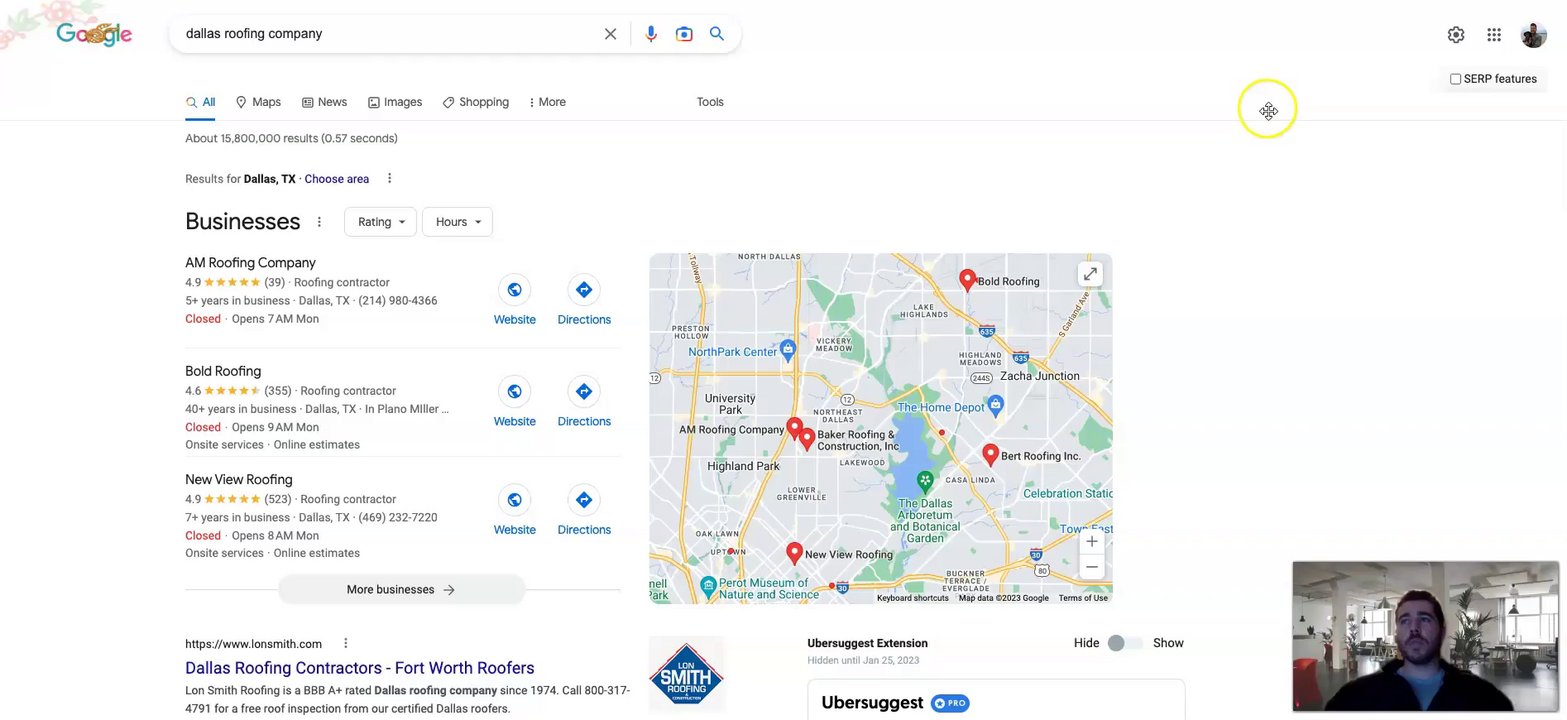Click the More businesses button
Screen dimensions: 1567x720
coord(401,590)
